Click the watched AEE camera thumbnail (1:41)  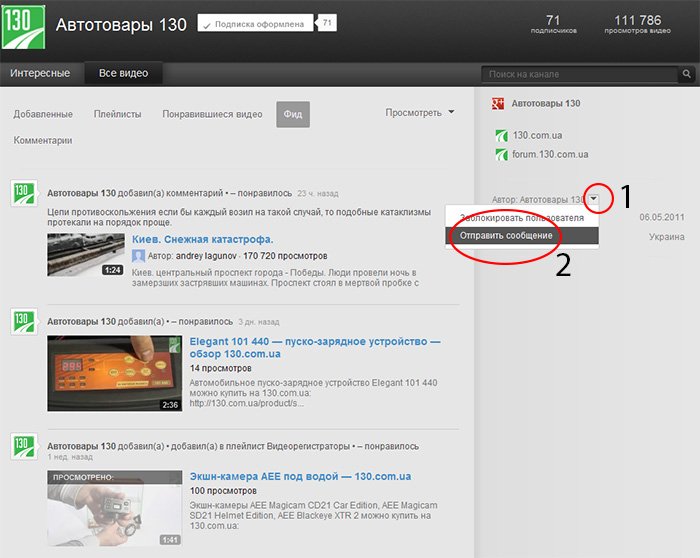coord(115,508)
